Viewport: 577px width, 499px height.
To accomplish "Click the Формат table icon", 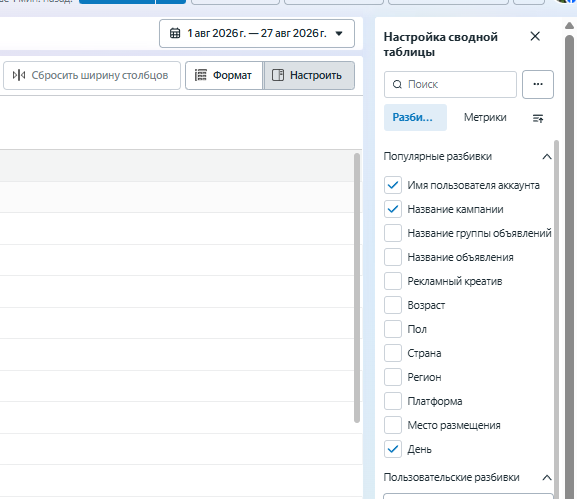I will click(201, 75).
